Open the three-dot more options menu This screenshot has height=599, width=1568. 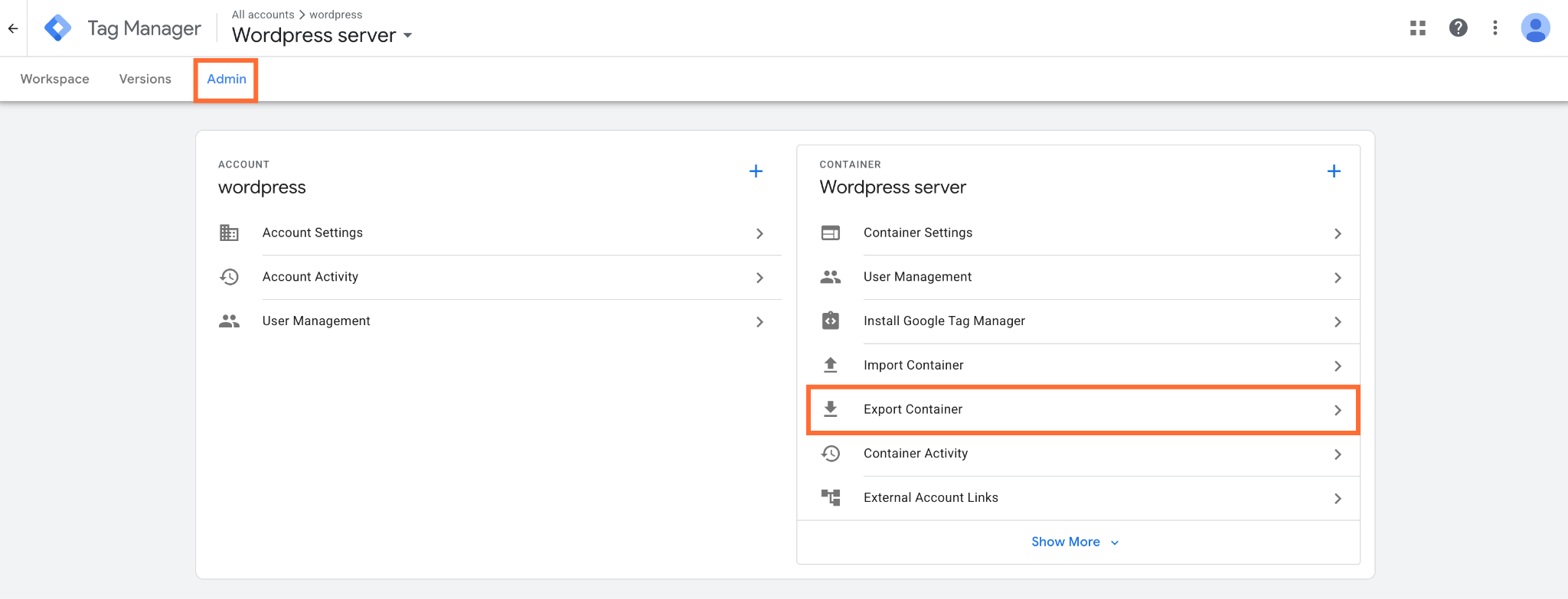pos(1495,28)
